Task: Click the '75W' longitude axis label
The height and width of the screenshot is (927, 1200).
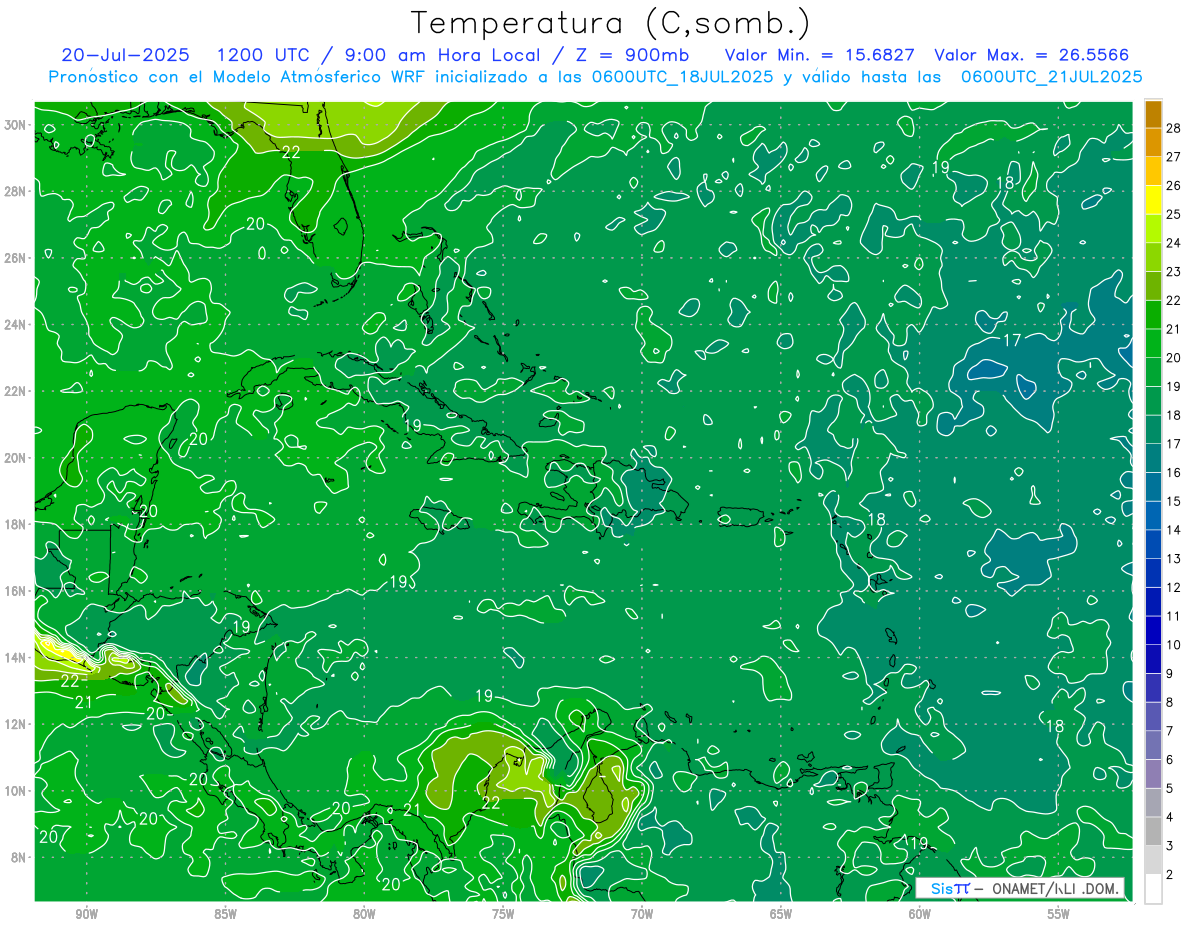Action: click(503, 914)
